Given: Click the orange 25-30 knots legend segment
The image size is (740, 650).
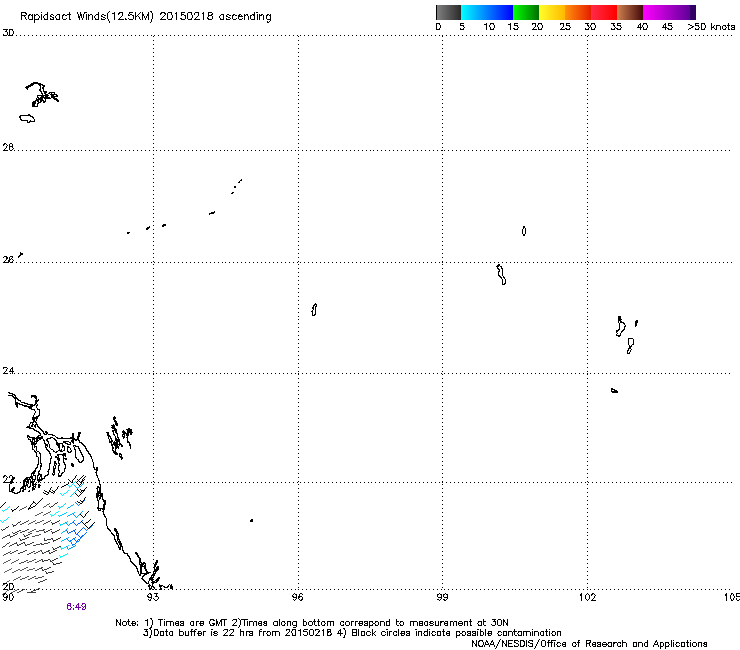Looking at the screenshot, I should [x=578, y=12].
